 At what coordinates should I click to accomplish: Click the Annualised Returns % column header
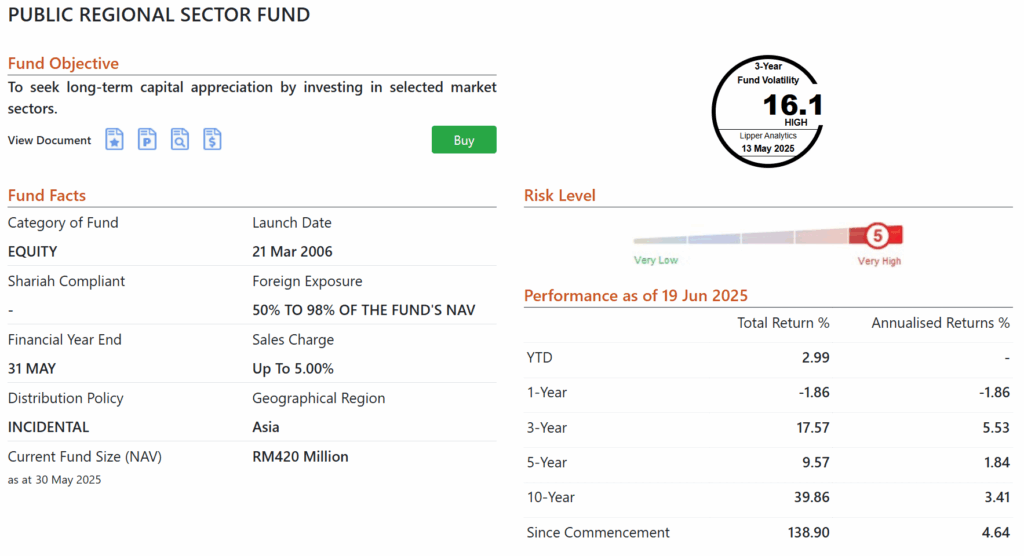pyautogui.click(x=940, y=323)
